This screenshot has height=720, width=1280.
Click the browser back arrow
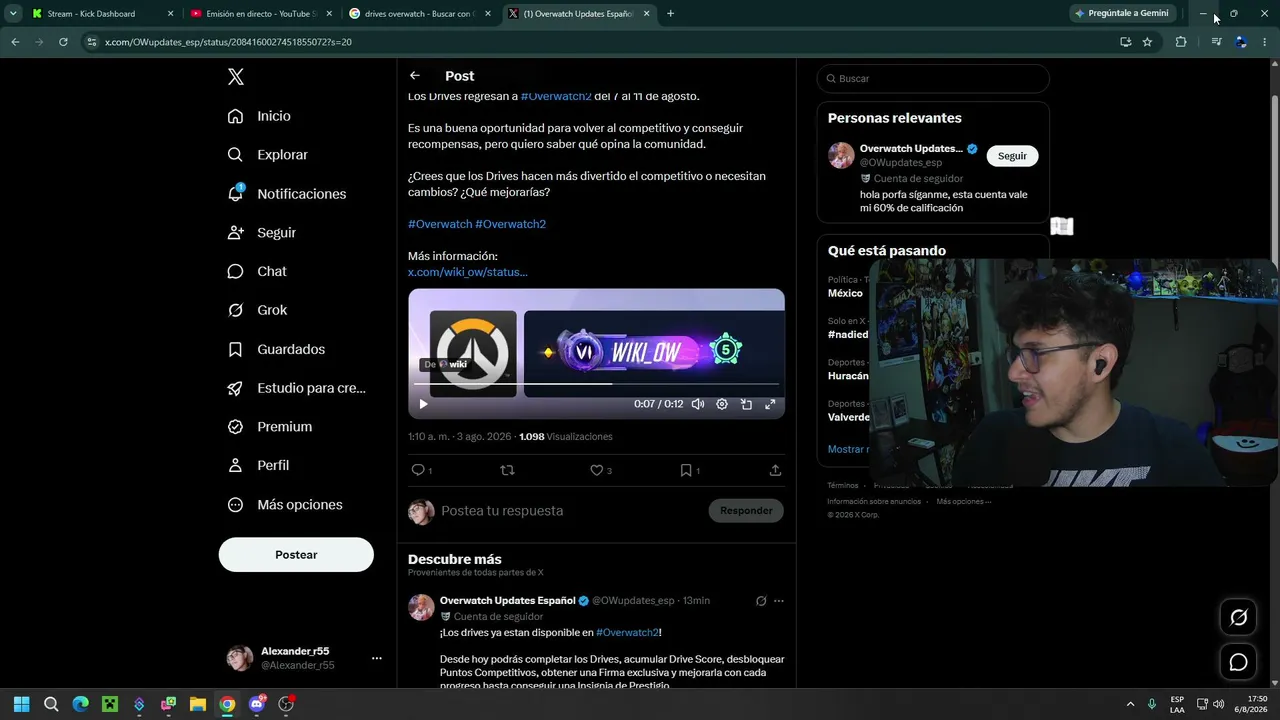point(15,42)
